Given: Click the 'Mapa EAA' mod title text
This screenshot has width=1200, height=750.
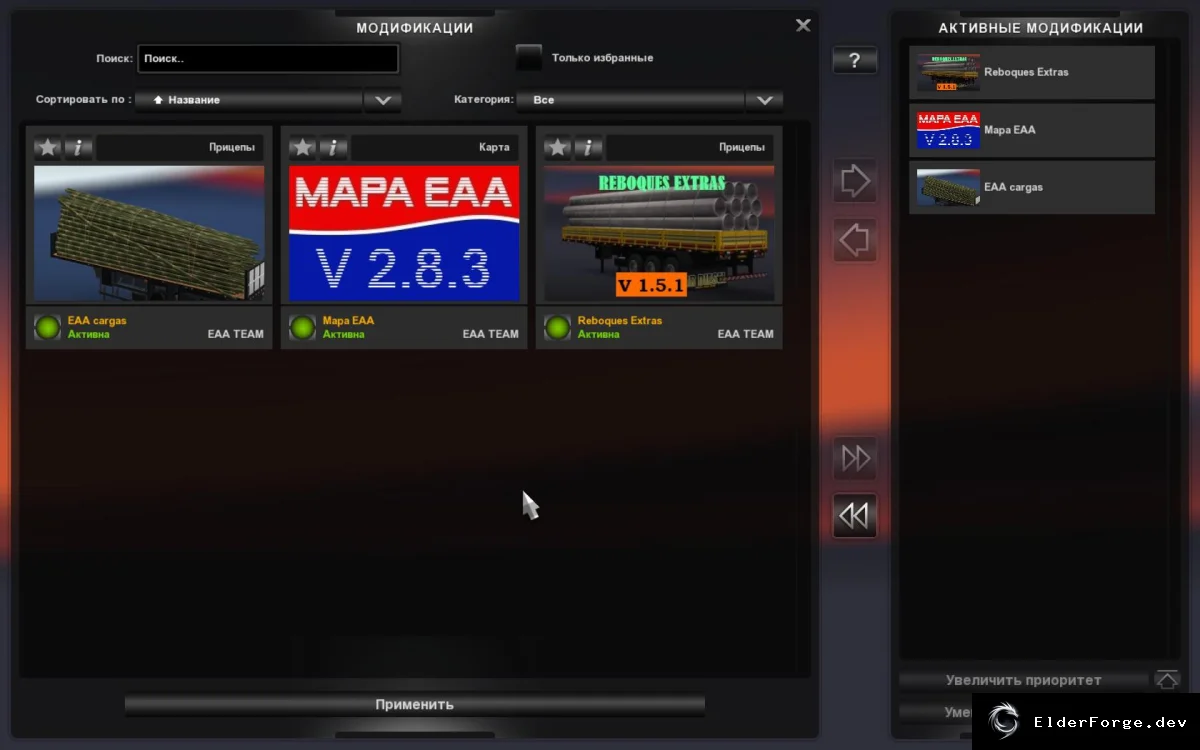Looking at the screenshot, I should tap(348, 321).
